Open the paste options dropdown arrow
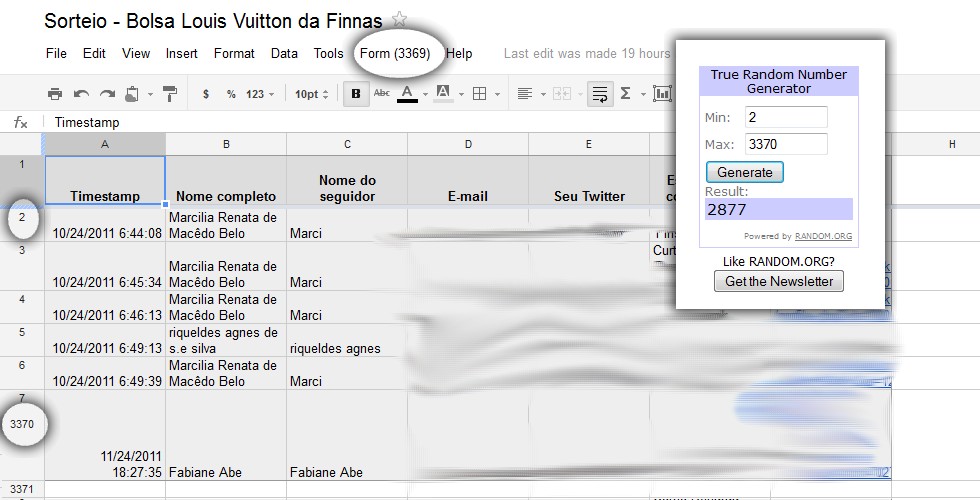980x500 pixels. (x=151, y=94)
